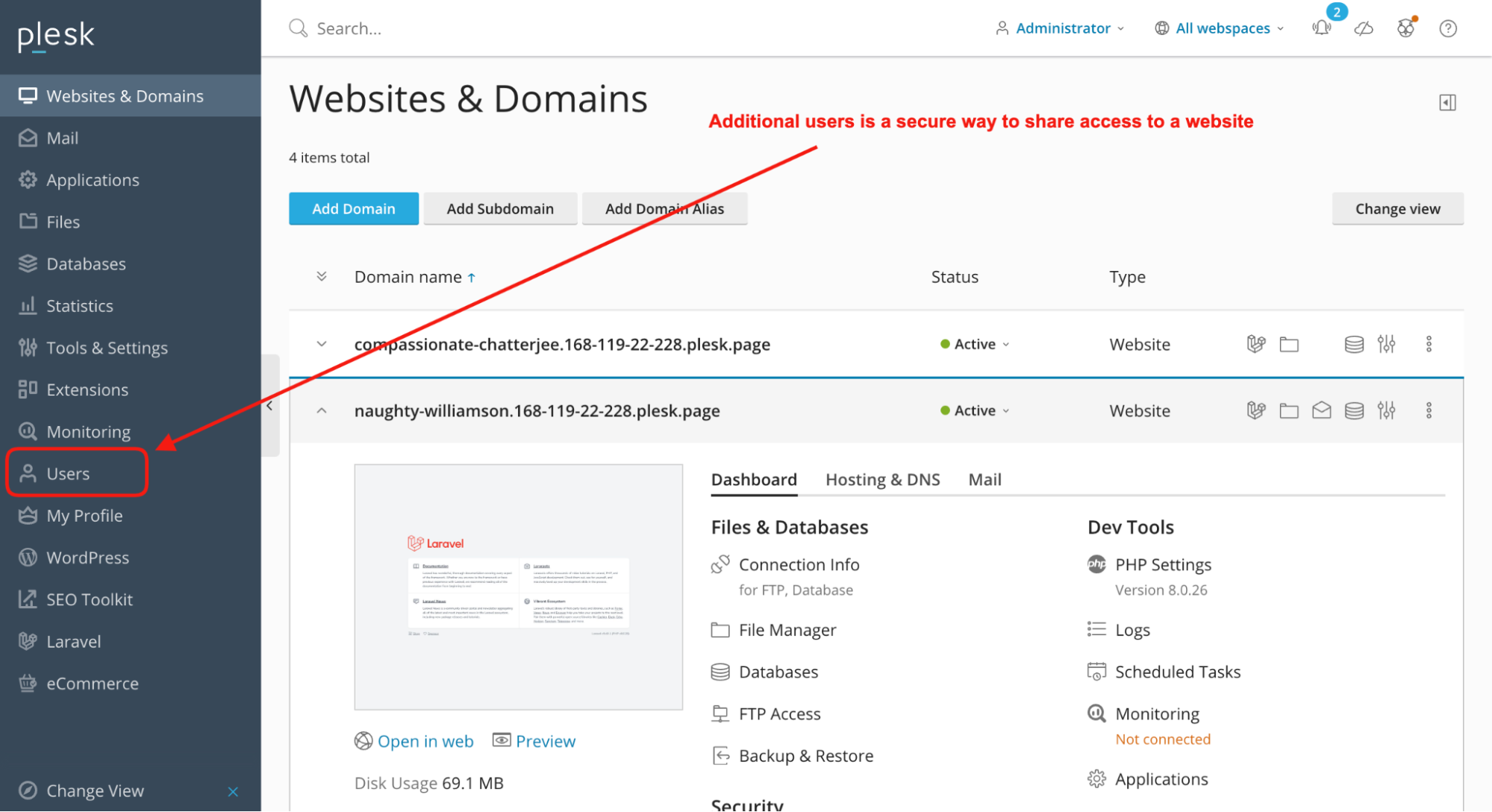1492x812 pixels.
Task: Open the notifications bell in the header
Action: (x=1322, y=28)
